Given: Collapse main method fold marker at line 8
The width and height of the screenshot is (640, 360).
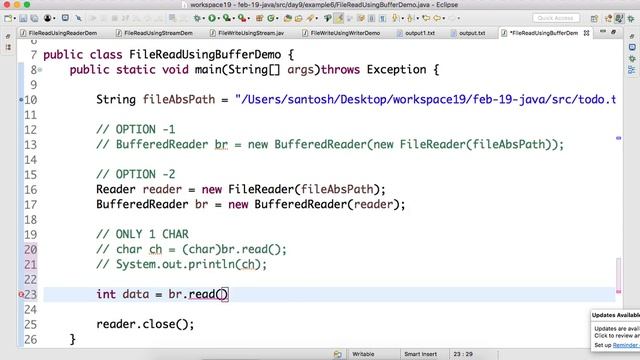Looking at the screenshot, I should click(x=40, y=70).
